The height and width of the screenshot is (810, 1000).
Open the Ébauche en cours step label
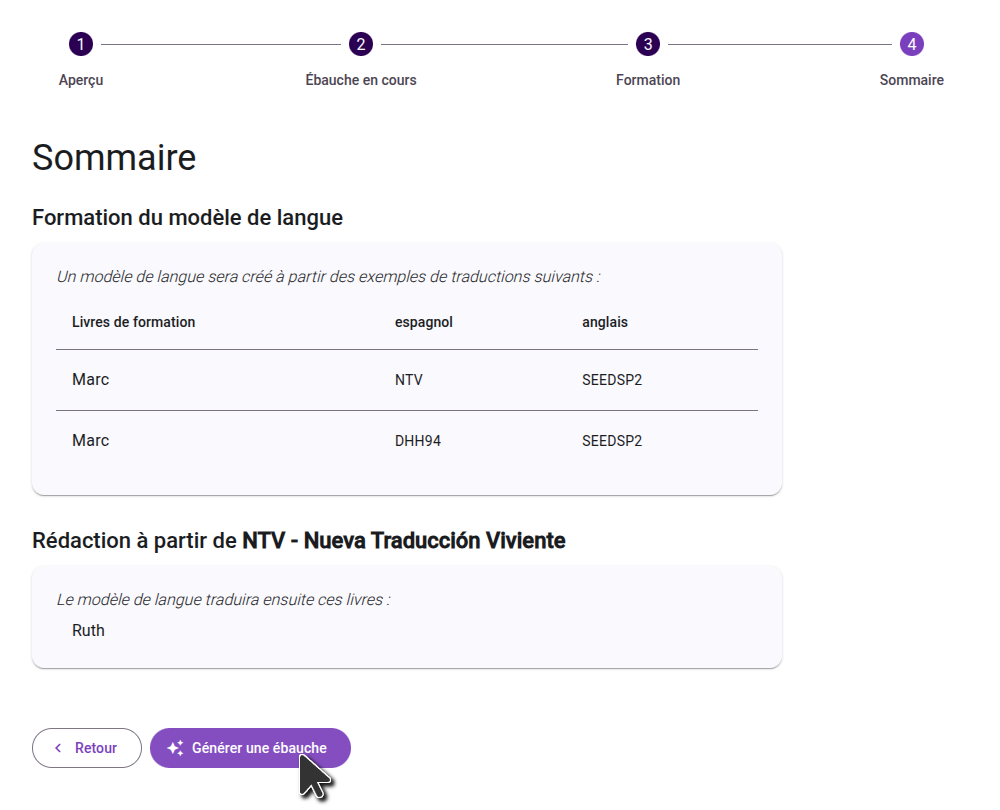[360, 80]
